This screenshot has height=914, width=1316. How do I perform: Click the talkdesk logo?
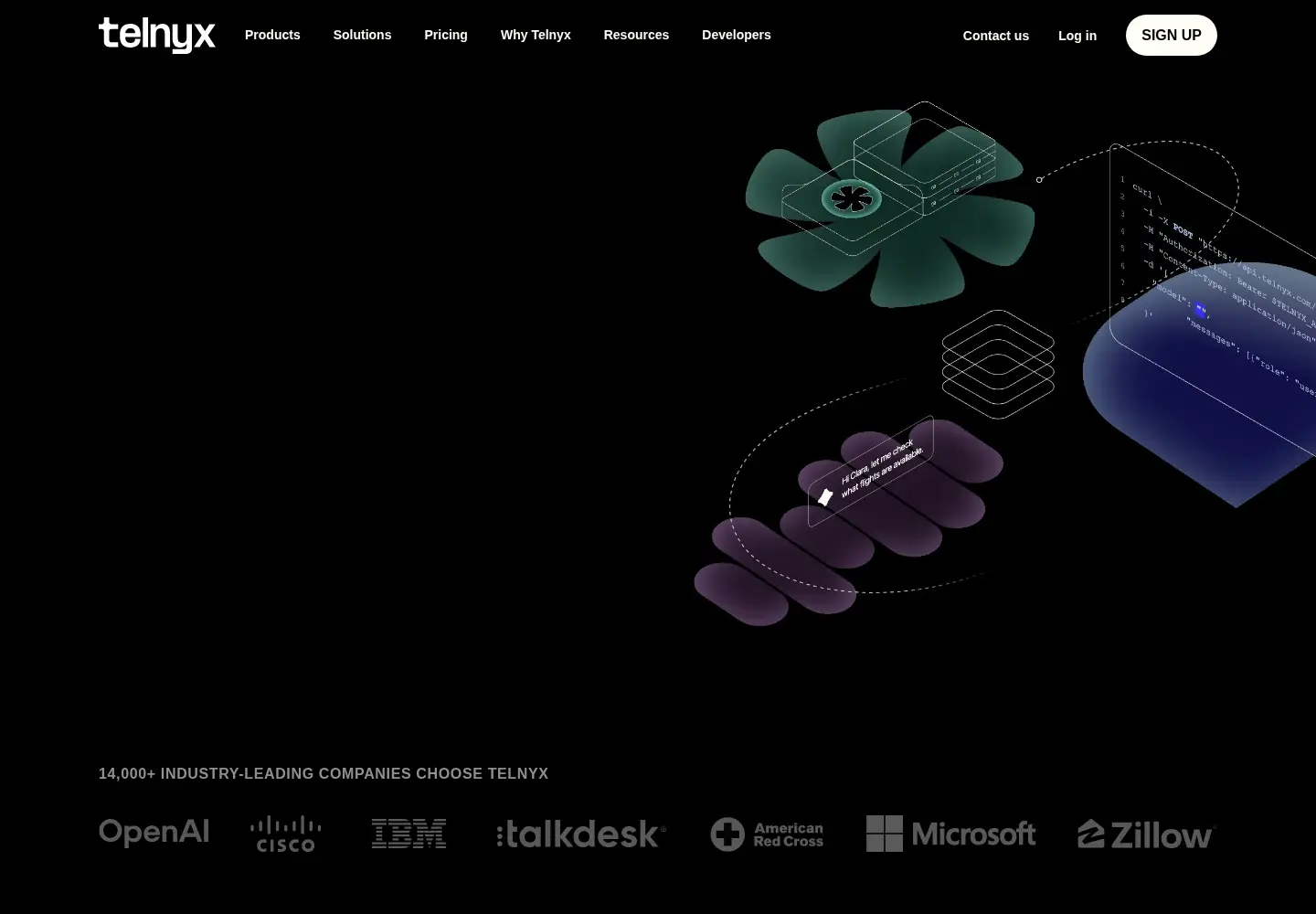[x=581, y=834]
